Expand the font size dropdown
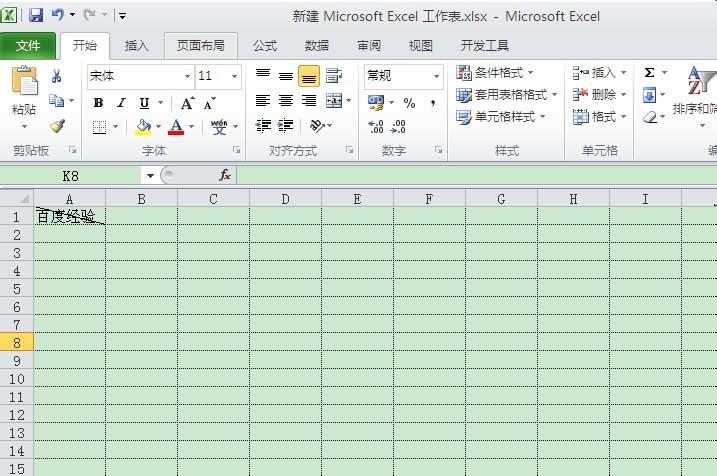This screenshot has width=717, height=476. [x=235, y=76]
